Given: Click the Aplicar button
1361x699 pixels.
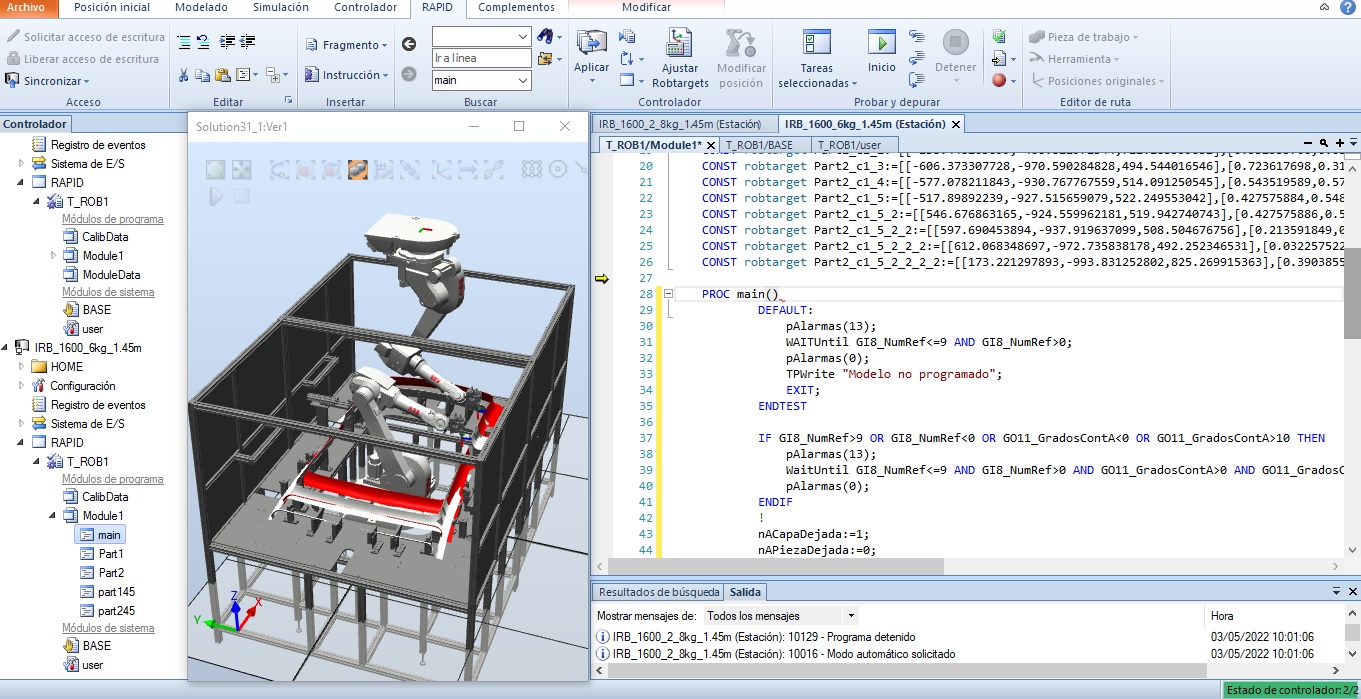Looking at the screenshot, I should point(591,50).
